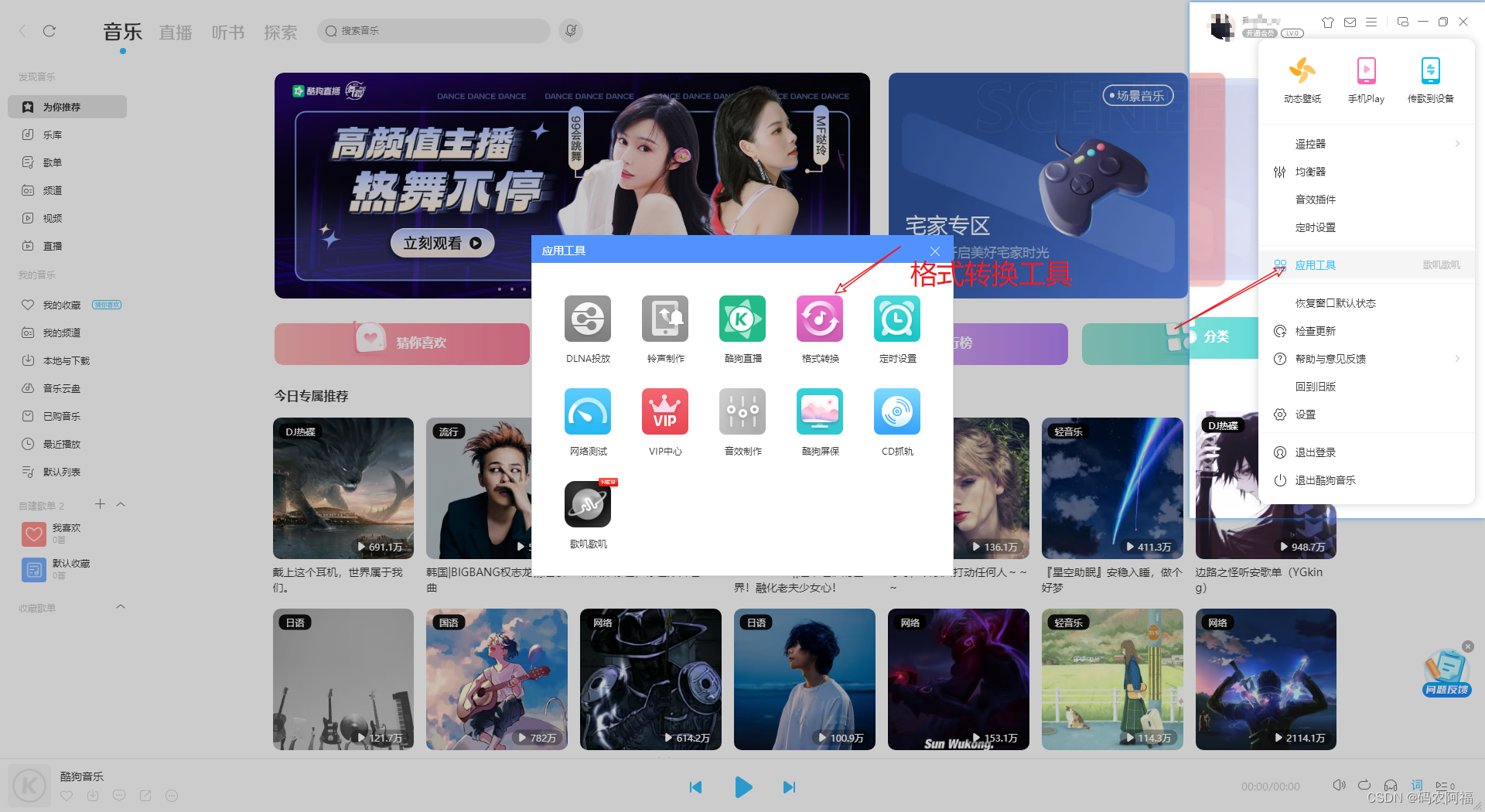Open the CD抓轨 ripping tool

897,411
